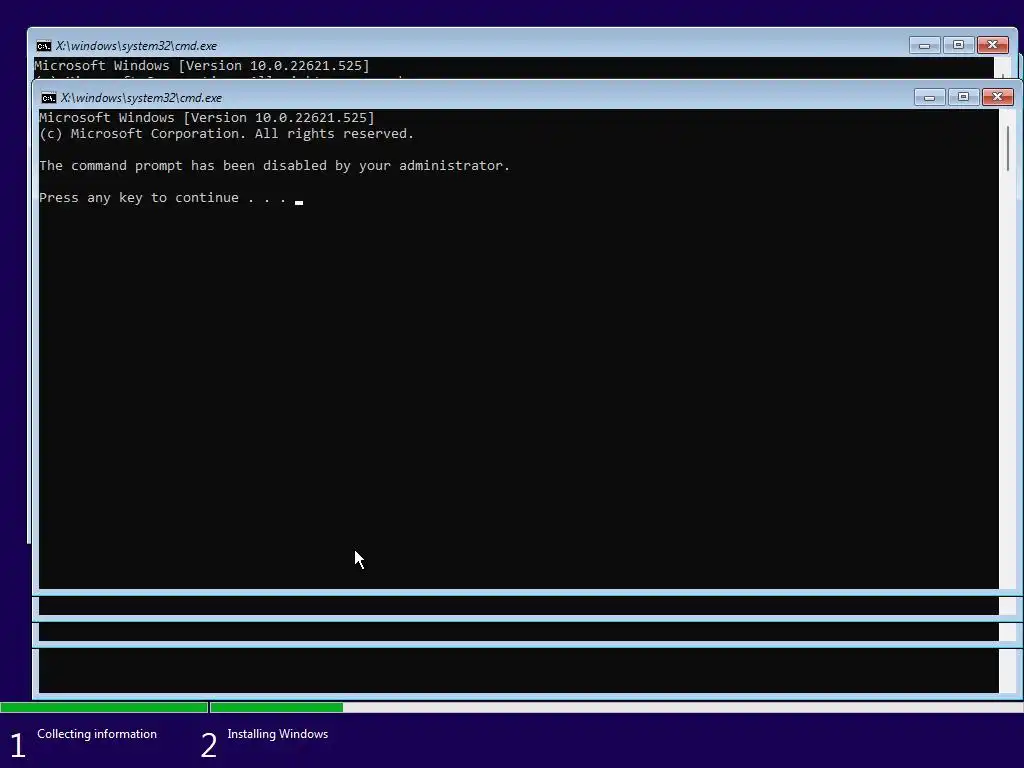Click the front window's vertical scrollbar thumb

click(x=1008, y=149)
